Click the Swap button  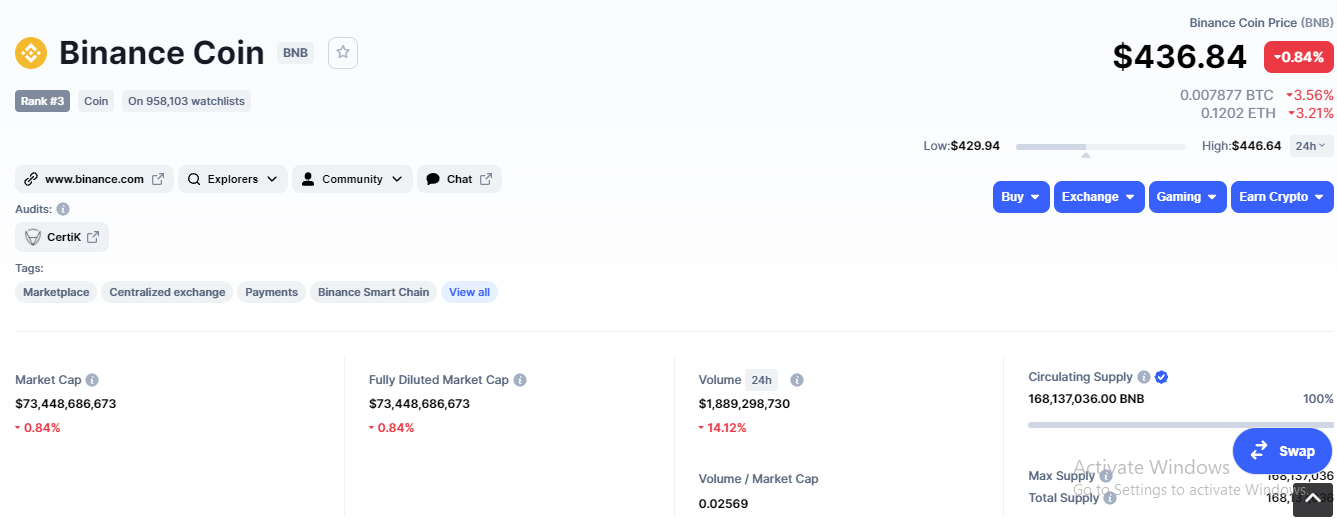point(1283,451)
